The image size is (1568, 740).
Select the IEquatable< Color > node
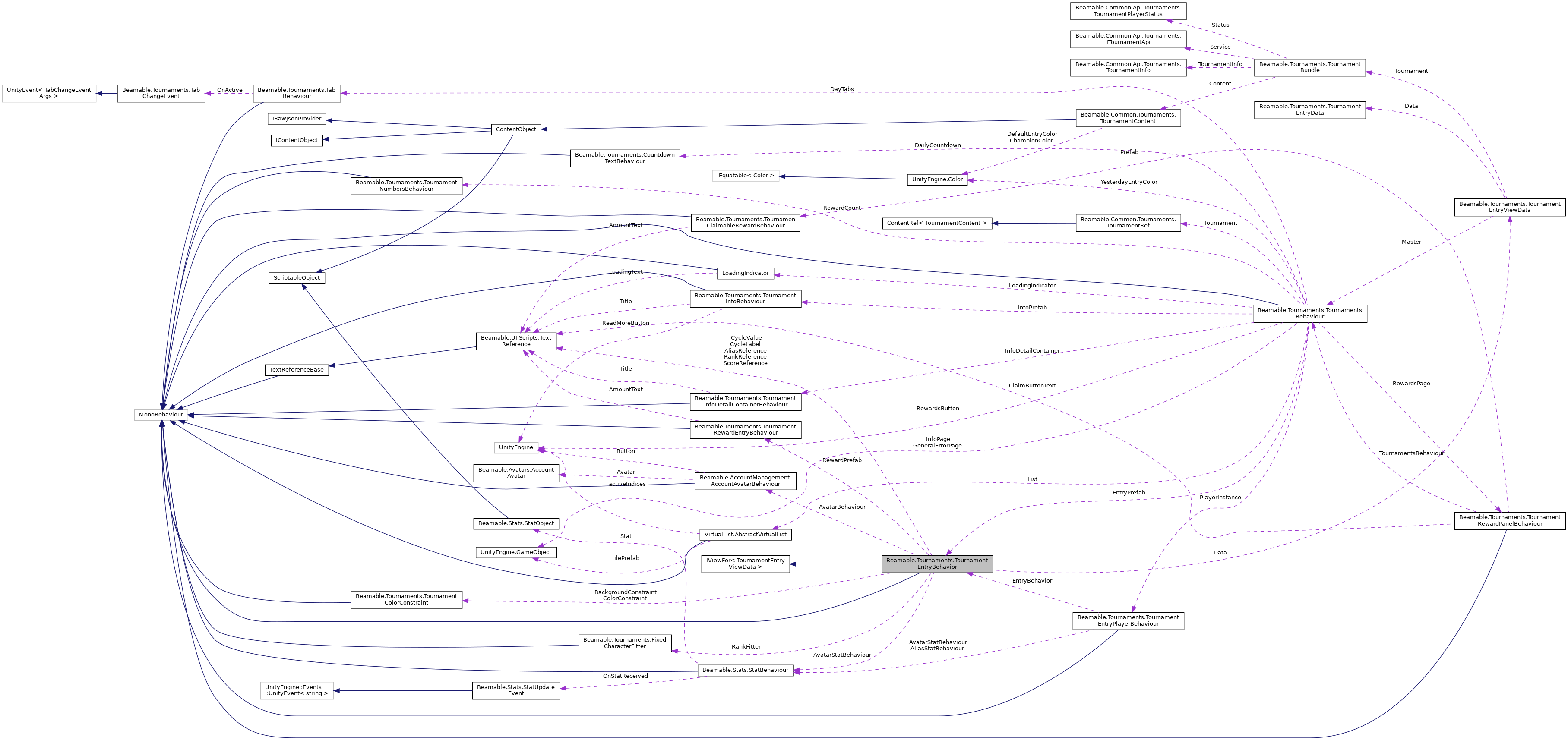pyautogui.click(x=745, y=176)
